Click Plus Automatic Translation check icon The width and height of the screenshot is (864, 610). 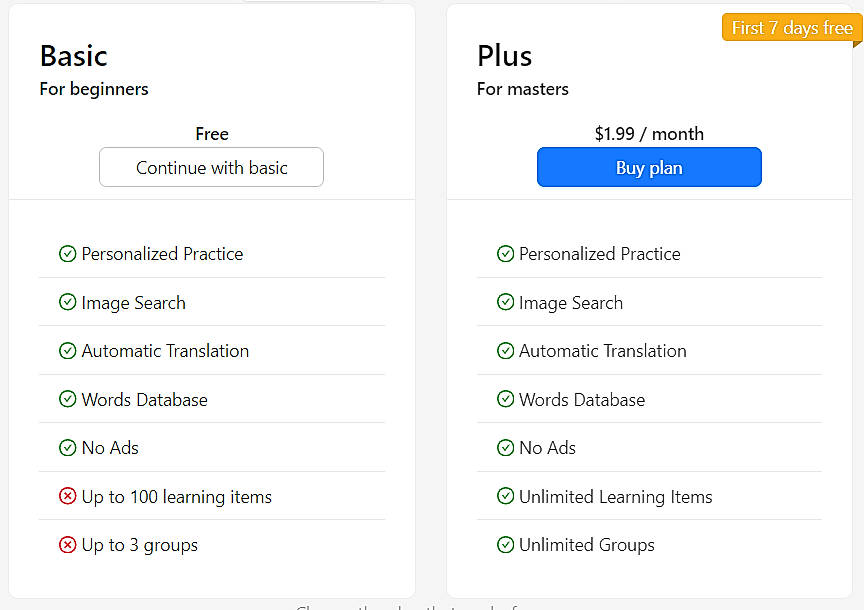505,350
